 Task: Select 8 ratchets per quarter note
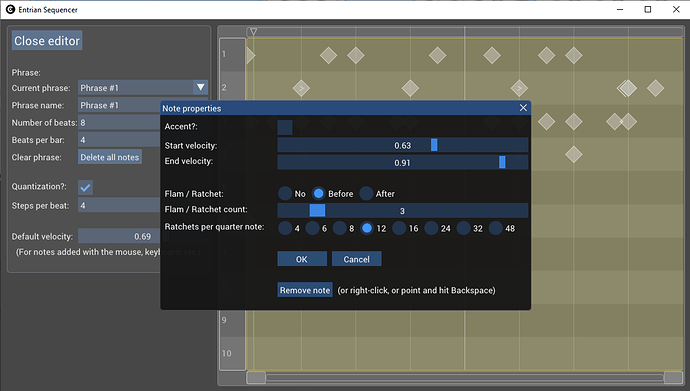pyautogui.click(x=339, y=228)
